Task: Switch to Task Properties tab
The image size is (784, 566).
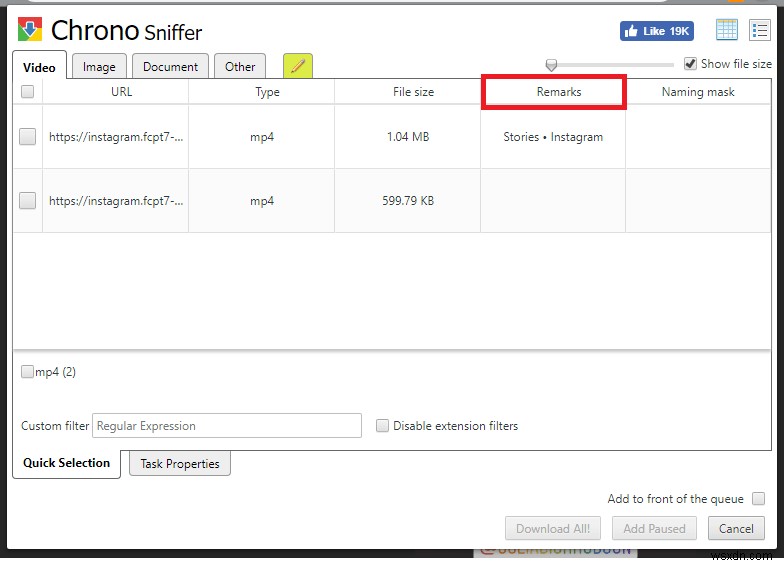Action: (180, 464)
